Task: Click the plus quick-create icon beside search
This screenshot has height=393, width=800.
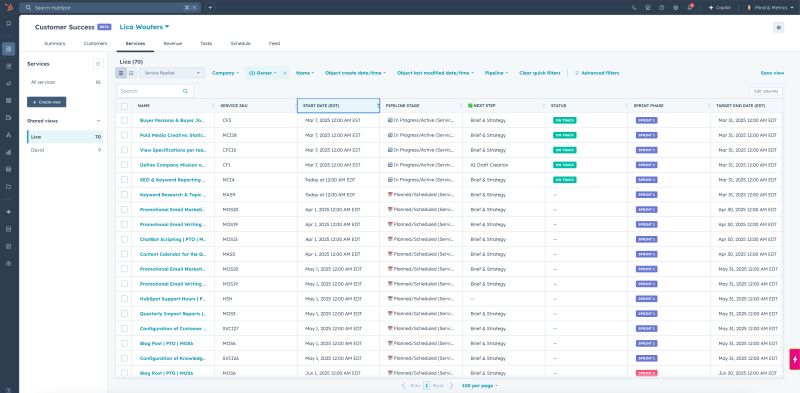Action: coord(210,8)
